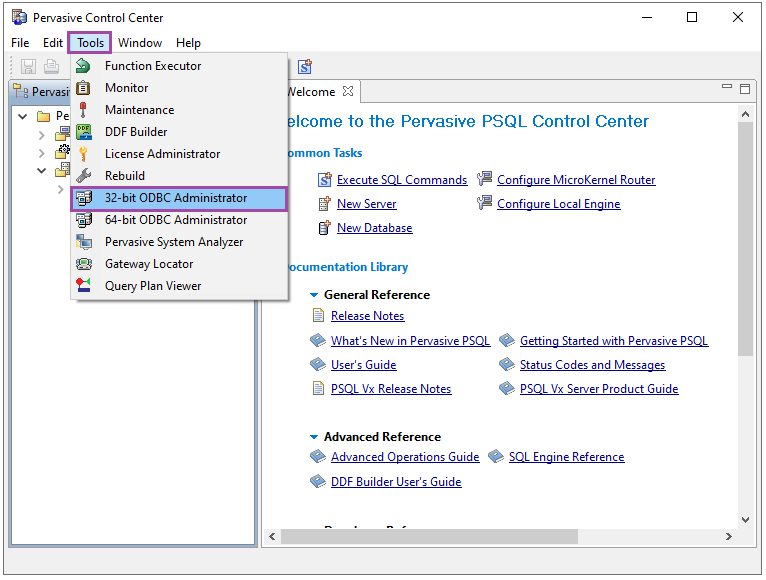Open Configure MicroKernel Router link
The image size is (766, 580).
[x=576, y=180]
